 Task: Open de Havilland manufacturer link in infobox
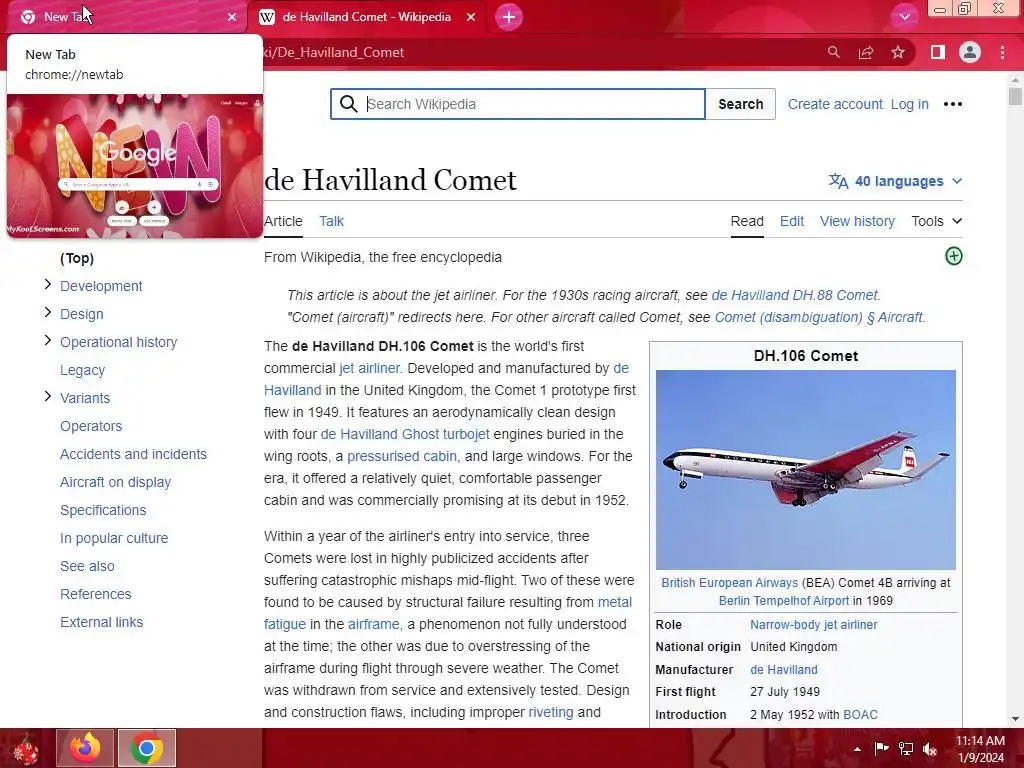(x=784, y=670)
